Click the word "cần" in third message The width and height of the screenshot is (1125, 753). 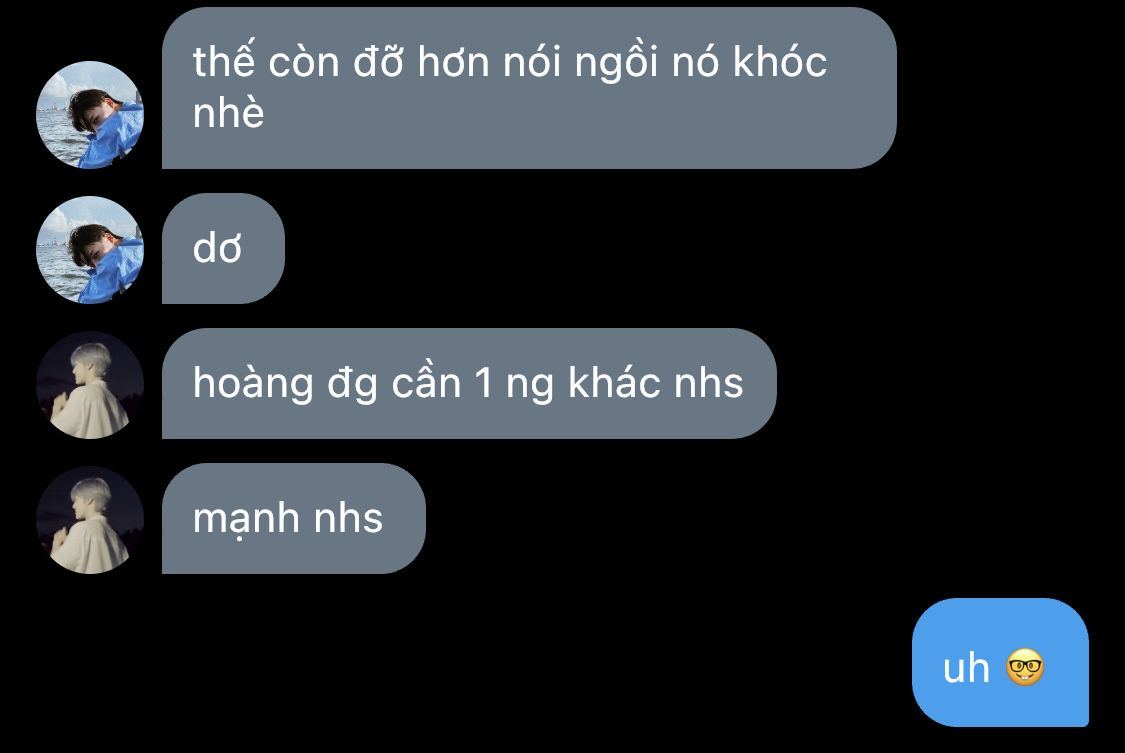[x=426, y=383]
